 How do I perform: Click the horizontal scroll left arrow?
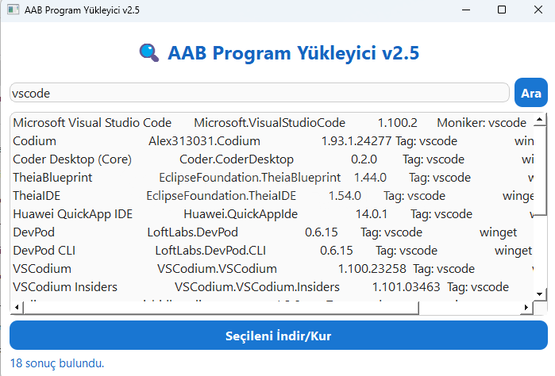(17, 307)
